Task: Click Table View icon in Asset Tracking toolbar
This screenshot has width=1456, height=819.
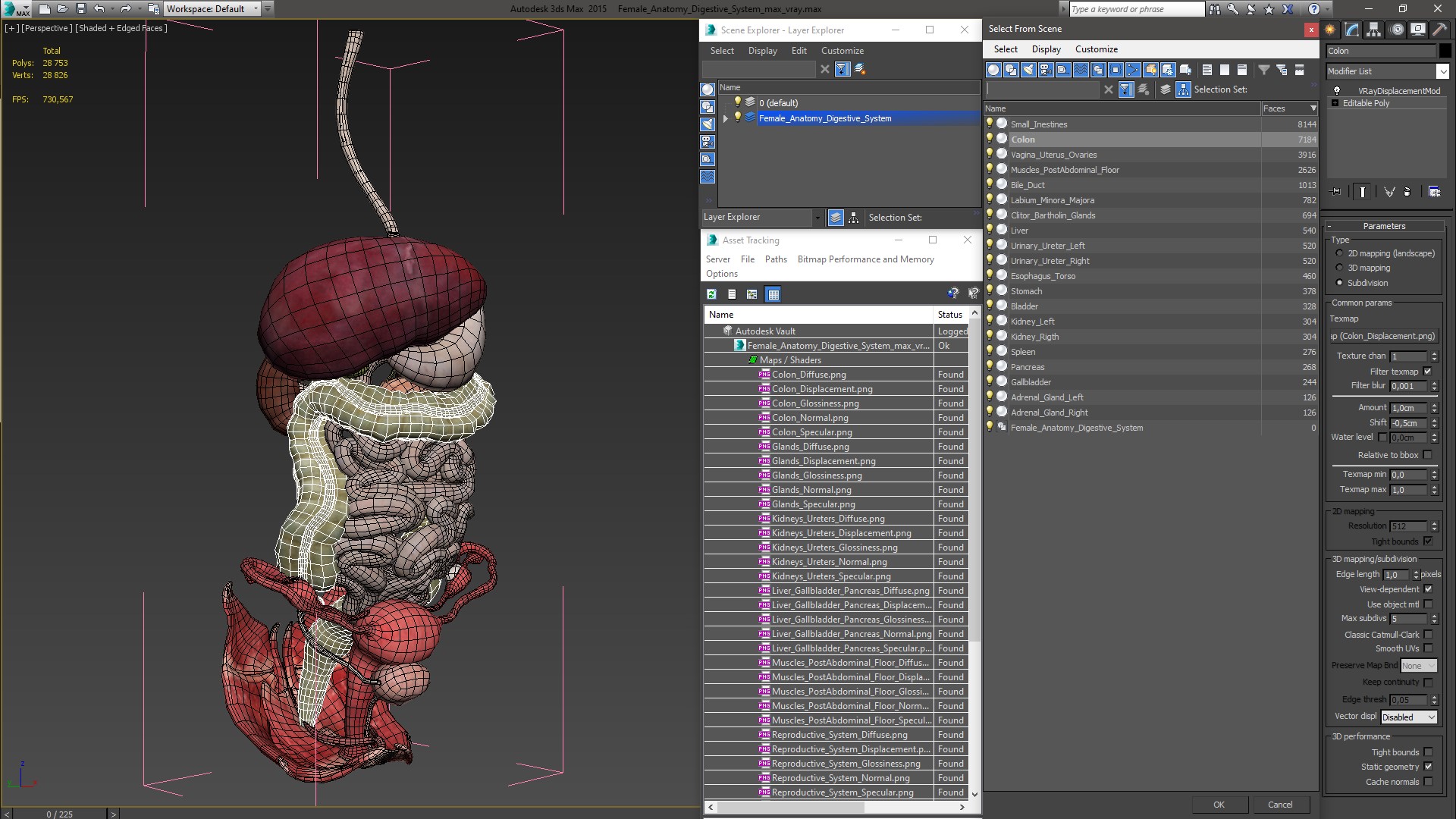Action: click(773, 294)
